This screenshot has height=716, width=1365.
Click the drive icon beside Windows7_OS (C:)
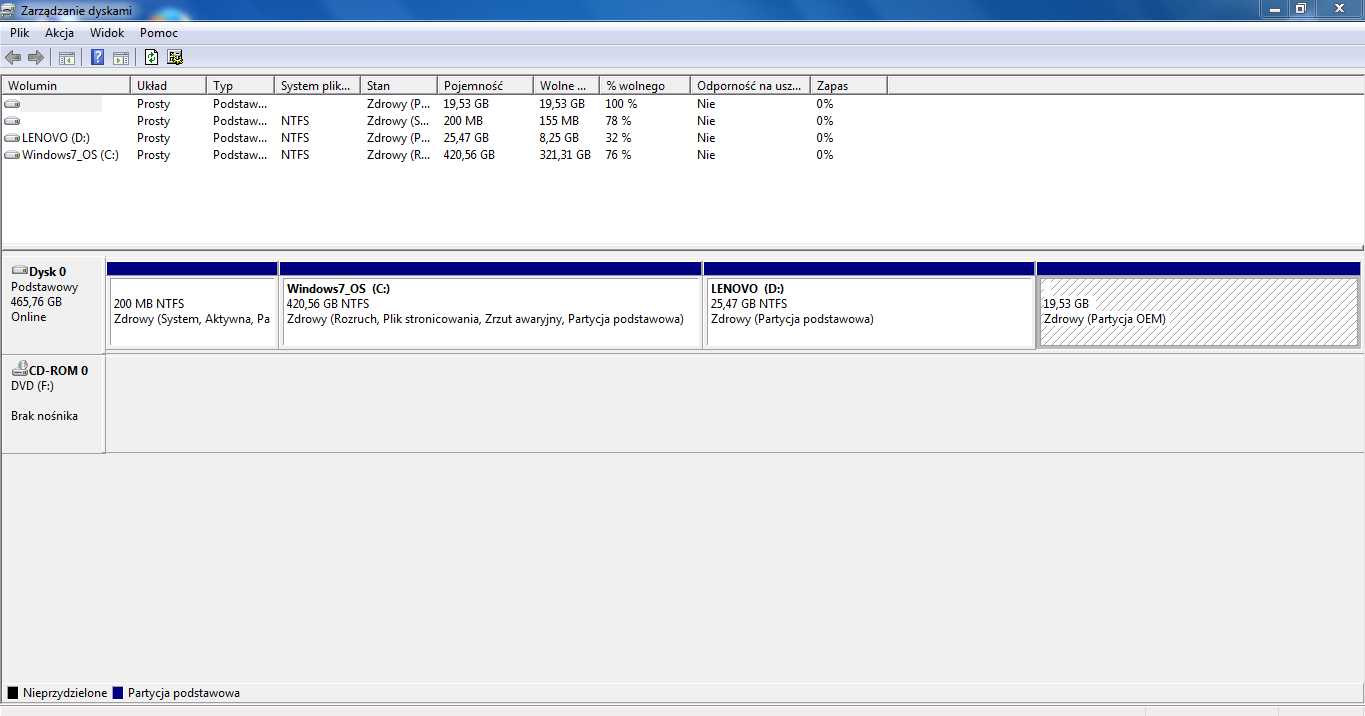point(12,155)
